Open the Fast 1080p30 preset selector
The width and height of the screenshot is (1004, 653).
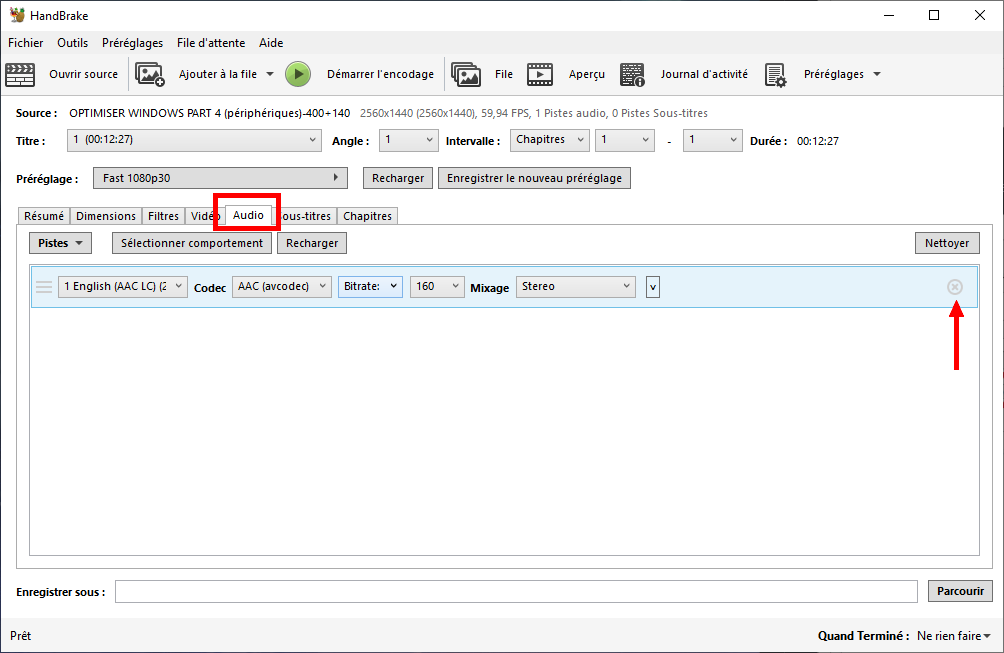click(x=220, y=178)
